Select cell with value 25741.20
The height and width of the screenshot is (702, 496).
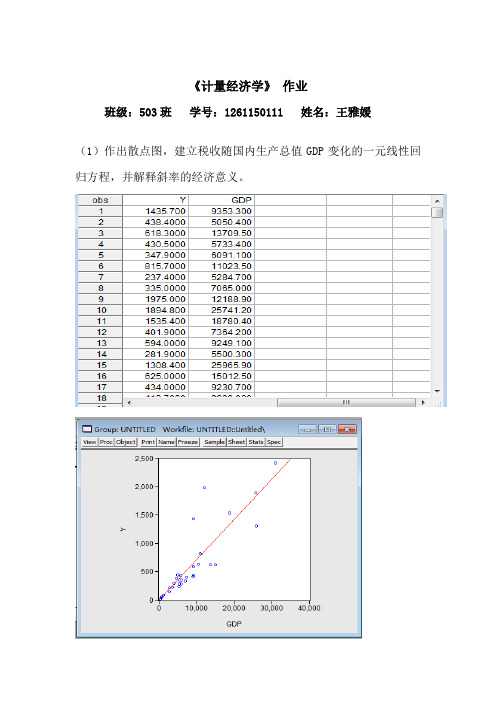[221, 310]
